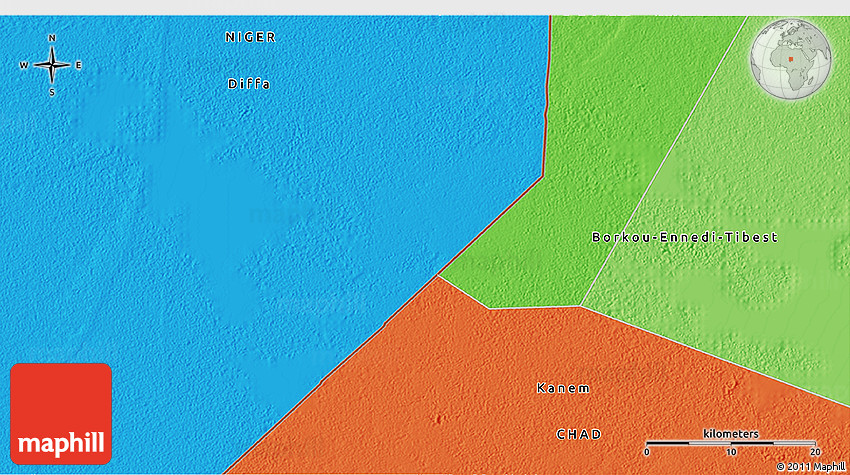The height and width of the screenshot is (475, 850).
Task: Click the Diffa region label
Action: (249, 84)
